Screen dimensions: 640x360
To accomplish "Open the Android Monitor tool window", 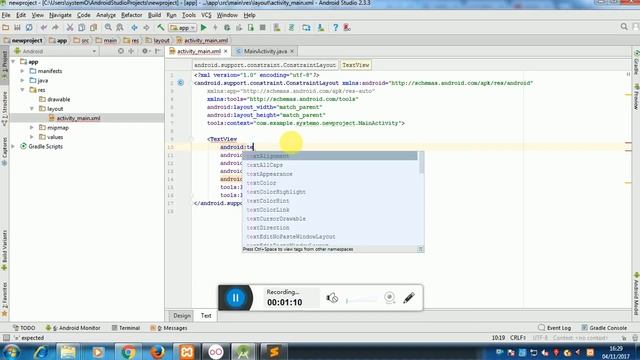I will tap(73, 328).
